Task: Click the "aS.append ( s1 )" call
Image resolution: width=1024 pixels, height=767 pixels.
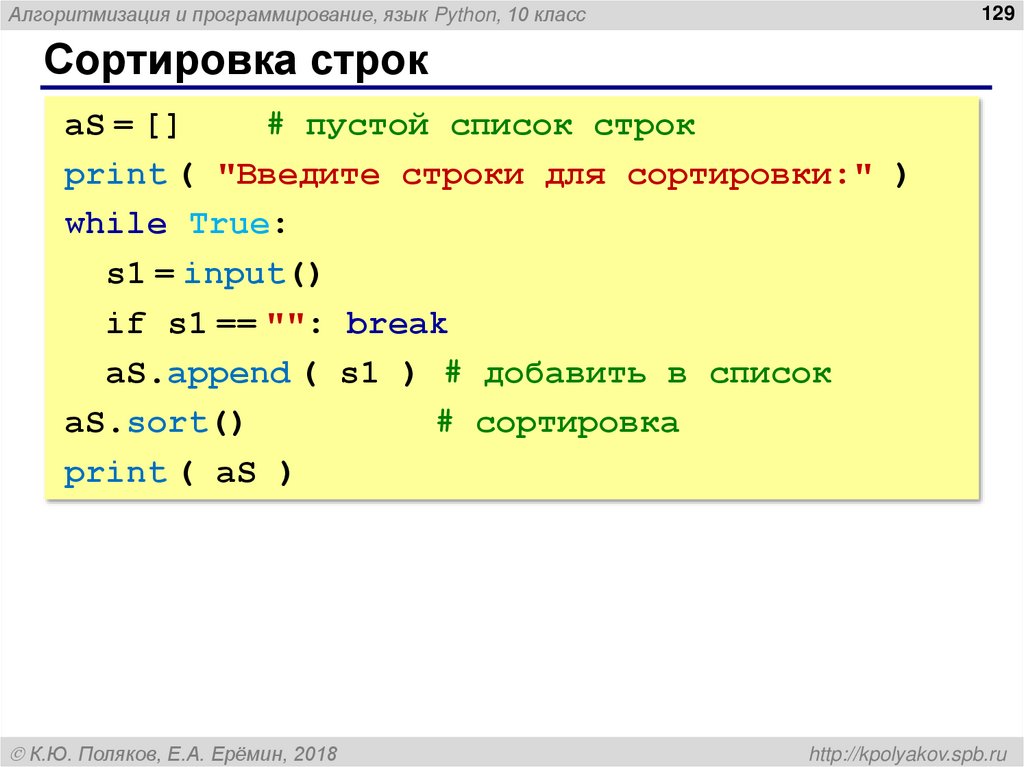Action: (x=260, y=374)
